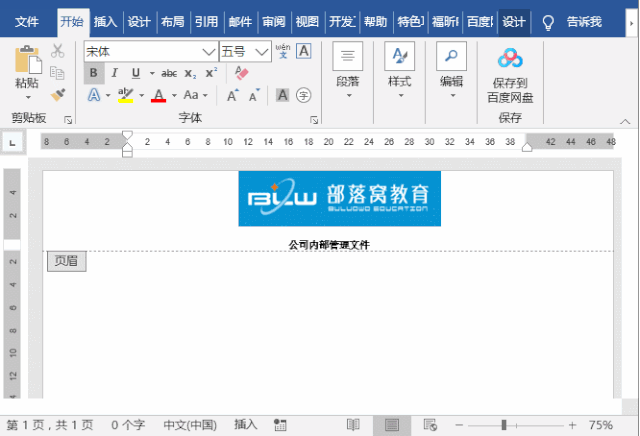Expand highlight color dropdown arrow

click(141, 96)
